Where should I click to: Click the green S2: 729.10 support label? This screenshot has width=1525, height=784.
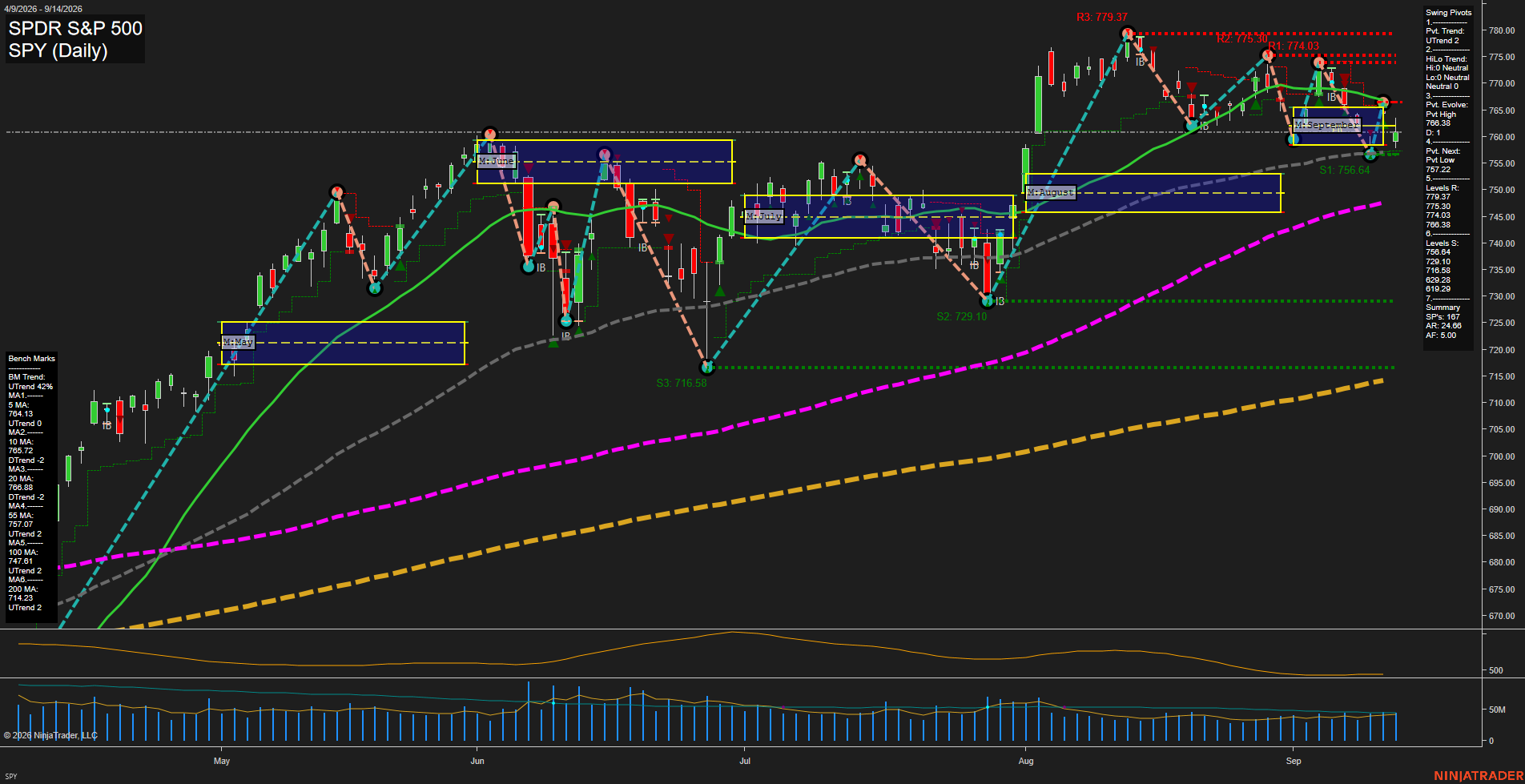click(x=962, y=316)
